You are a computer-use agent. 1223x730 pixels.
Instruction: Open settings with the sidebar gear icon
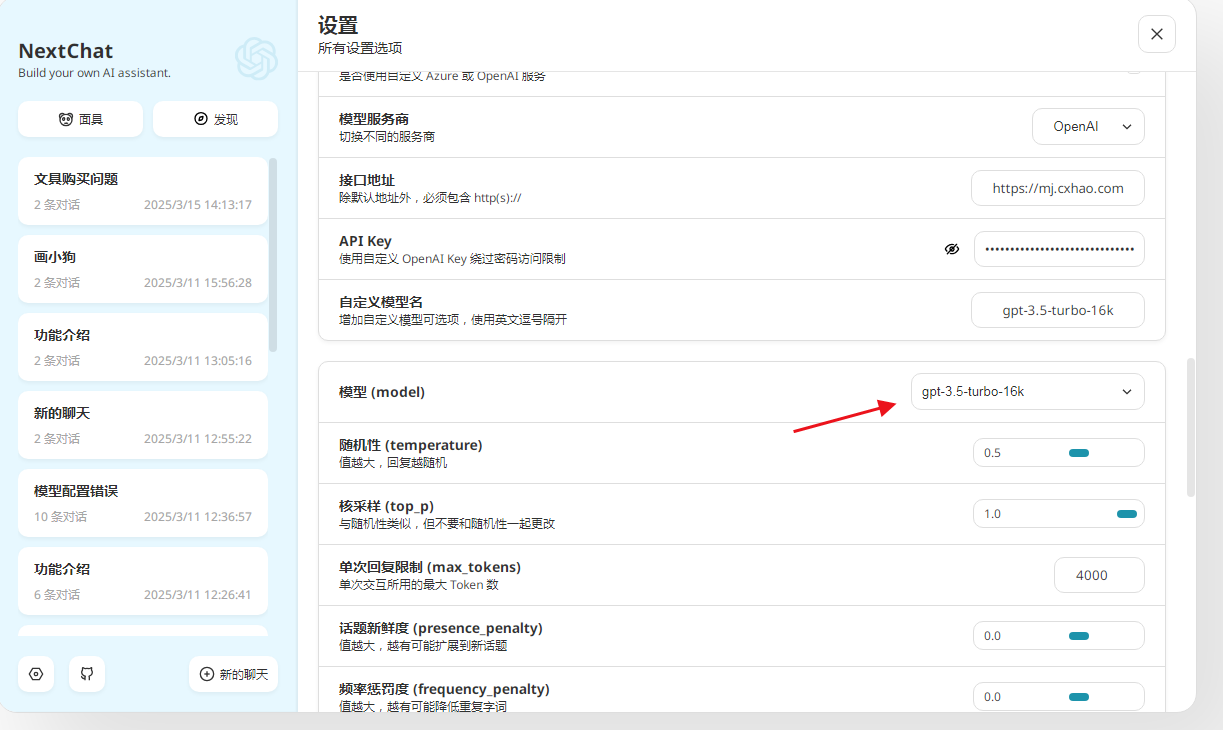pyautogui.click(x=36, y=674)
